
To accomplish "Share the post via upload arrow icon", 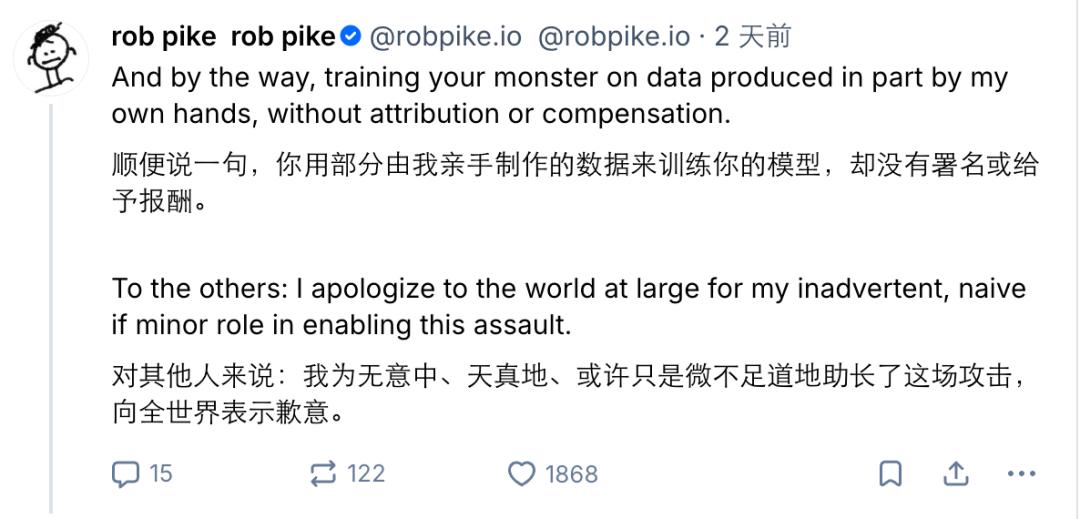I will pyautogui.click(x=956, y=474).
